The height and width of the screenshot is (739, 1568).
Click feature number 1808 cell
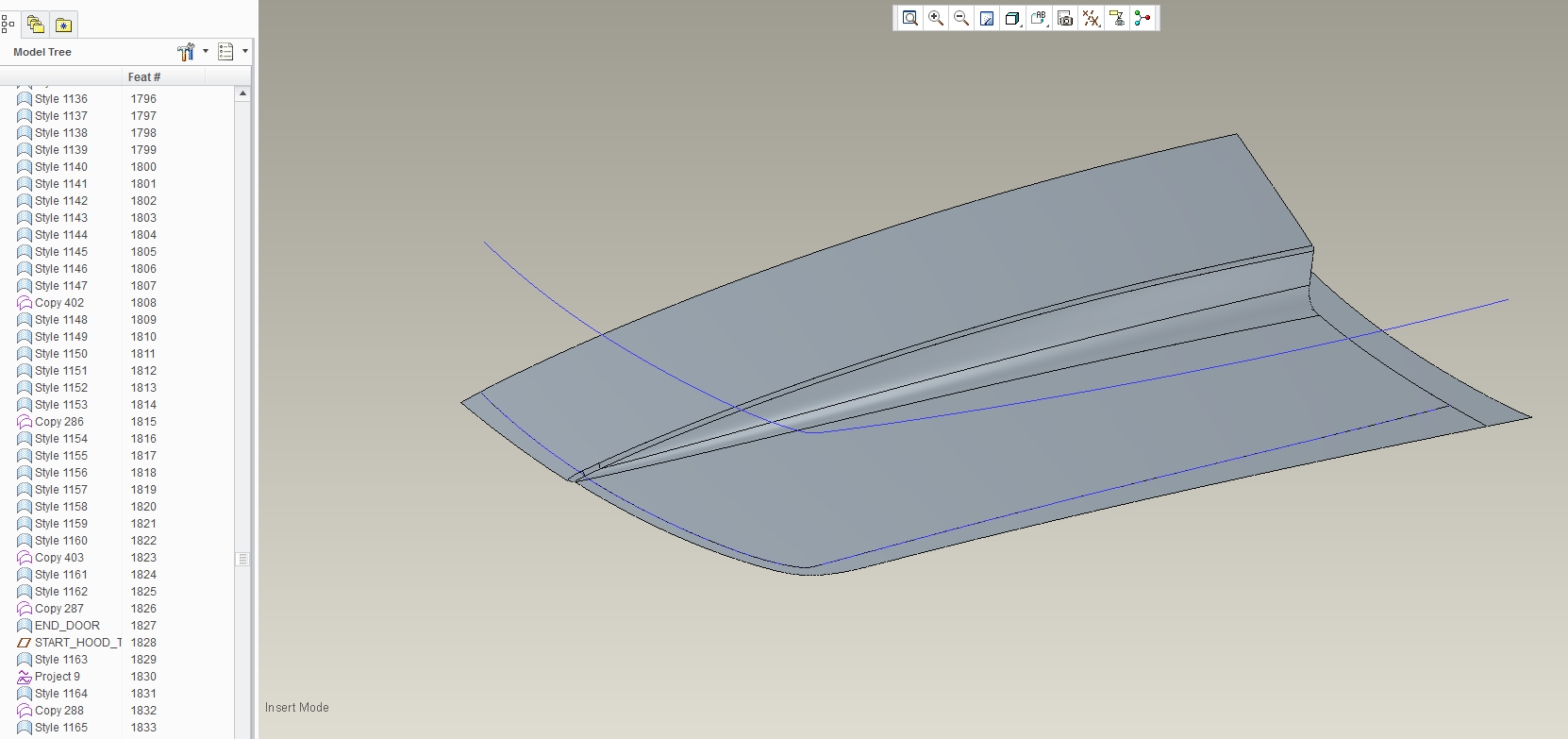click(143, 303)
